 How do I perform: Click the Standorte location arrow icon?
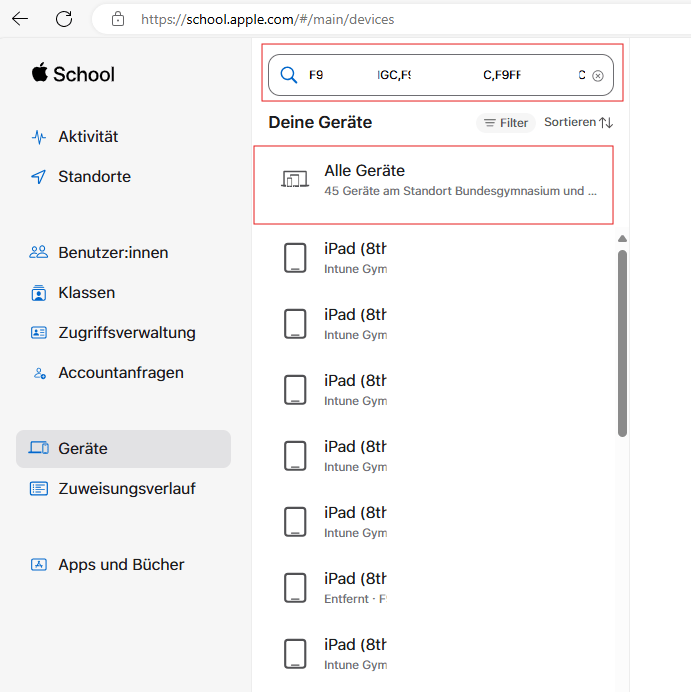(x=39, y=177)
